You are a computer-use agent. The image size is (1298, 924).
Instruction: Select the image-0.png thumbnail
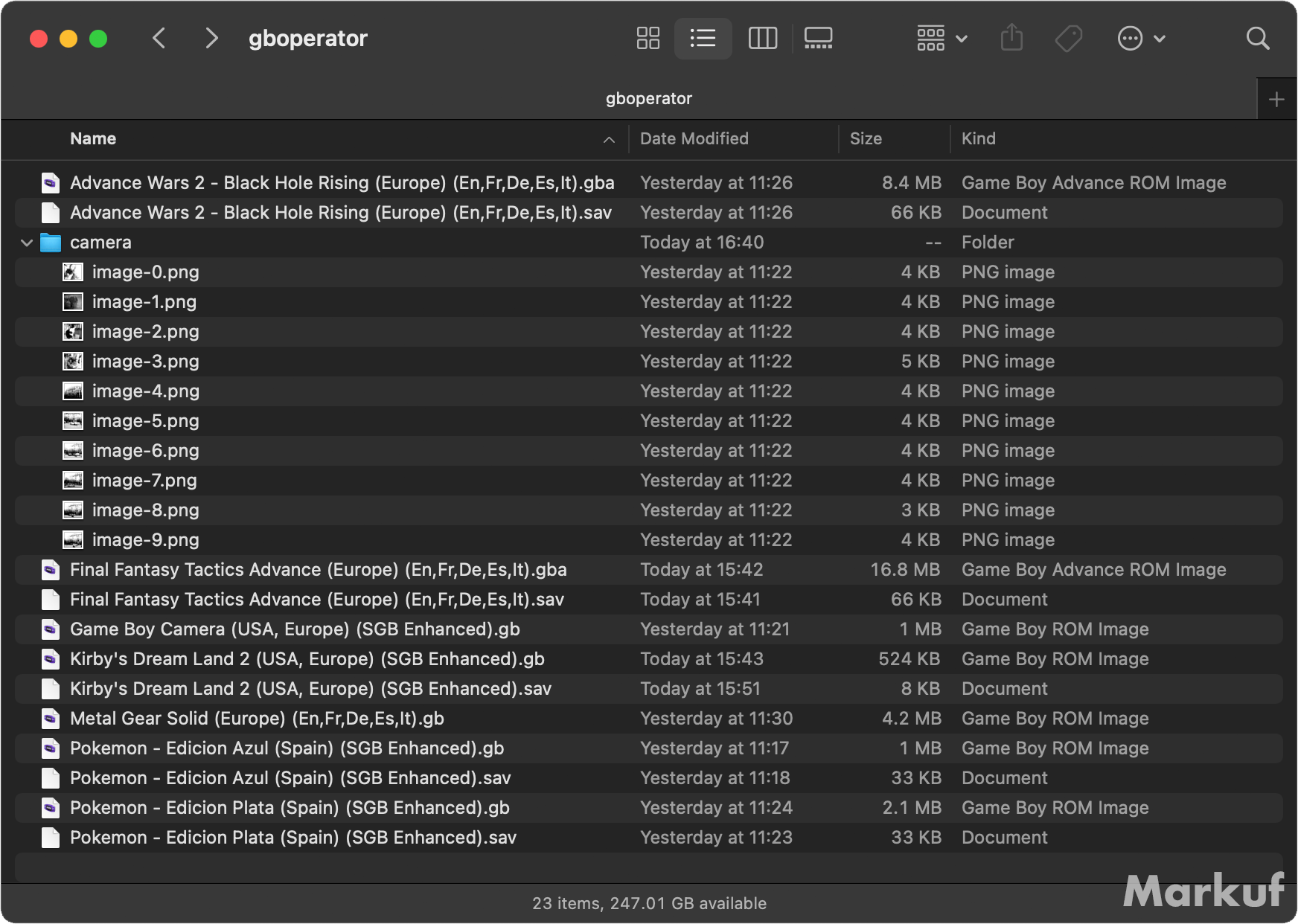73,272
